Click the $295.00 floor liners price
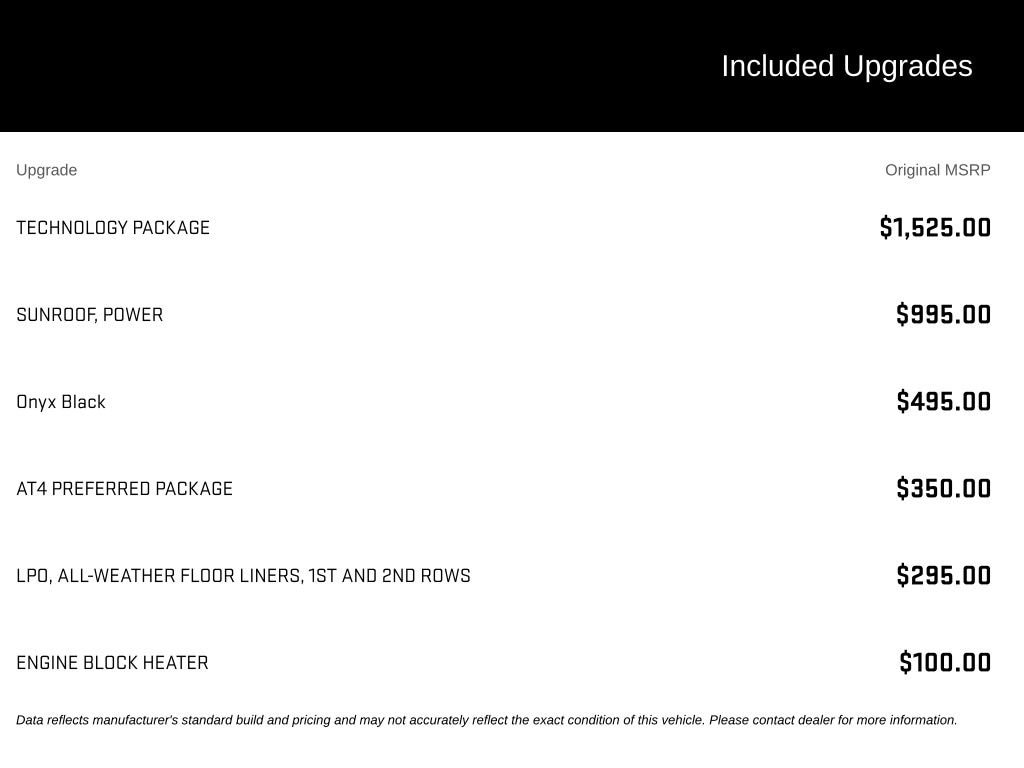 944,575
